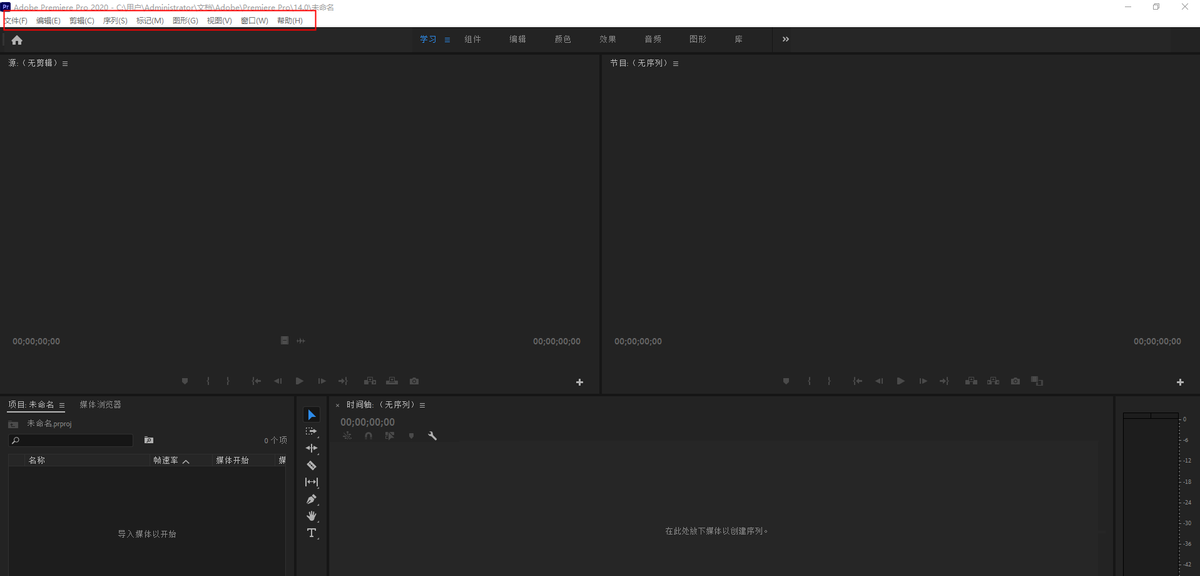Select the Pen tool
Viewport: 1200px width, 576px height.
click(311, 499)
